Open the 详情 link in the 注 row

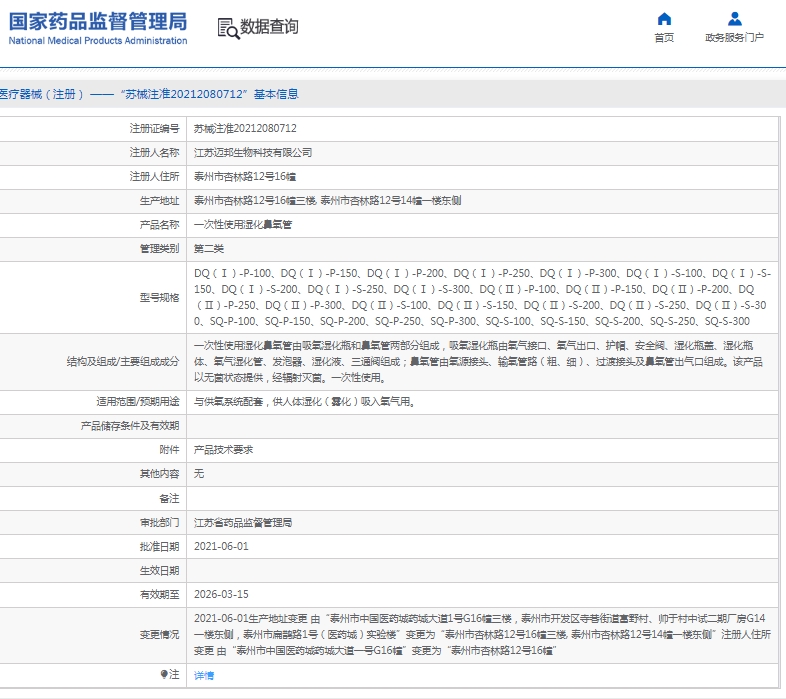click(204, 675)
